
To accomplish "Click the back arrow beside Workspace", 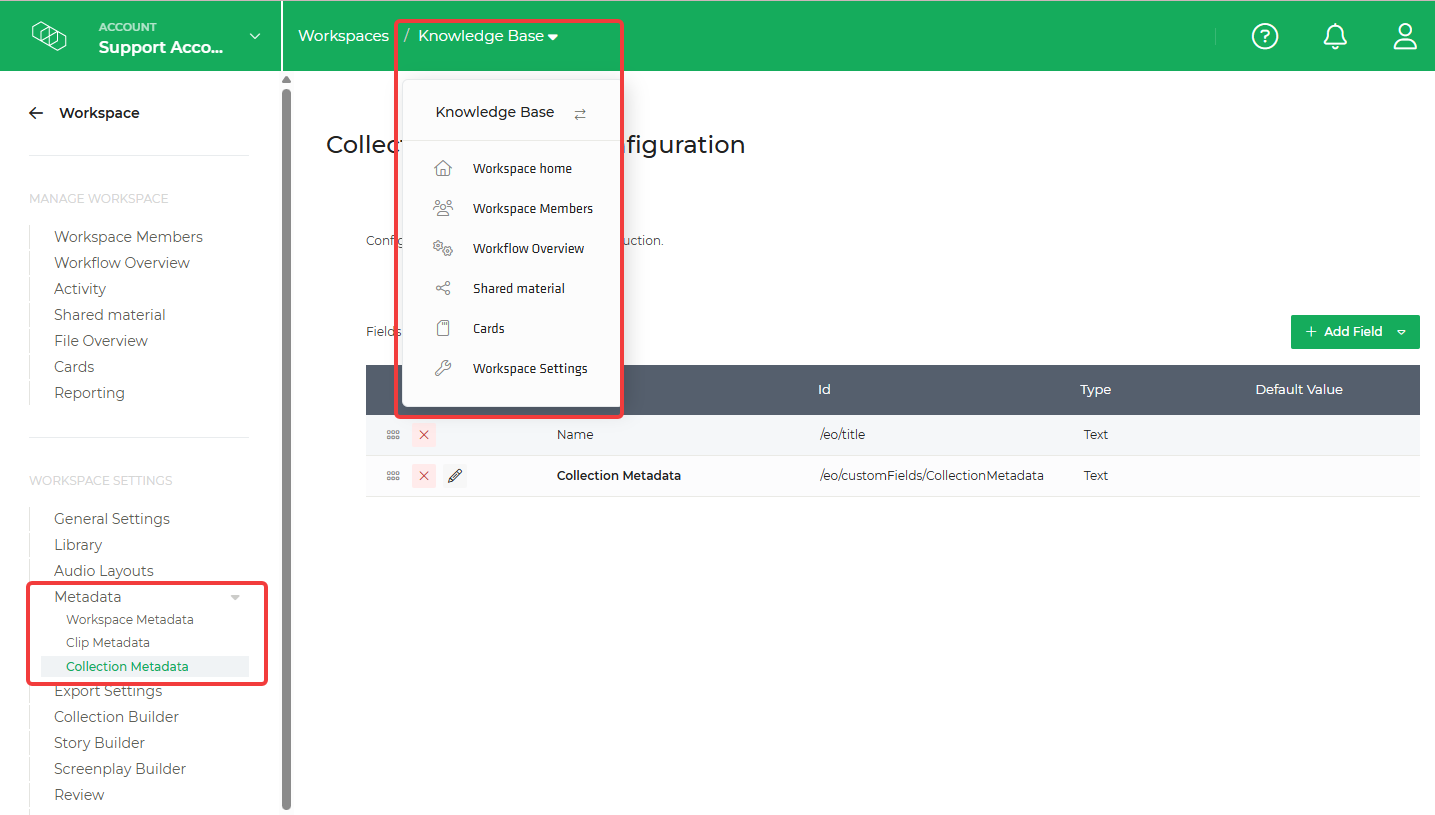I will coord(36,113).
